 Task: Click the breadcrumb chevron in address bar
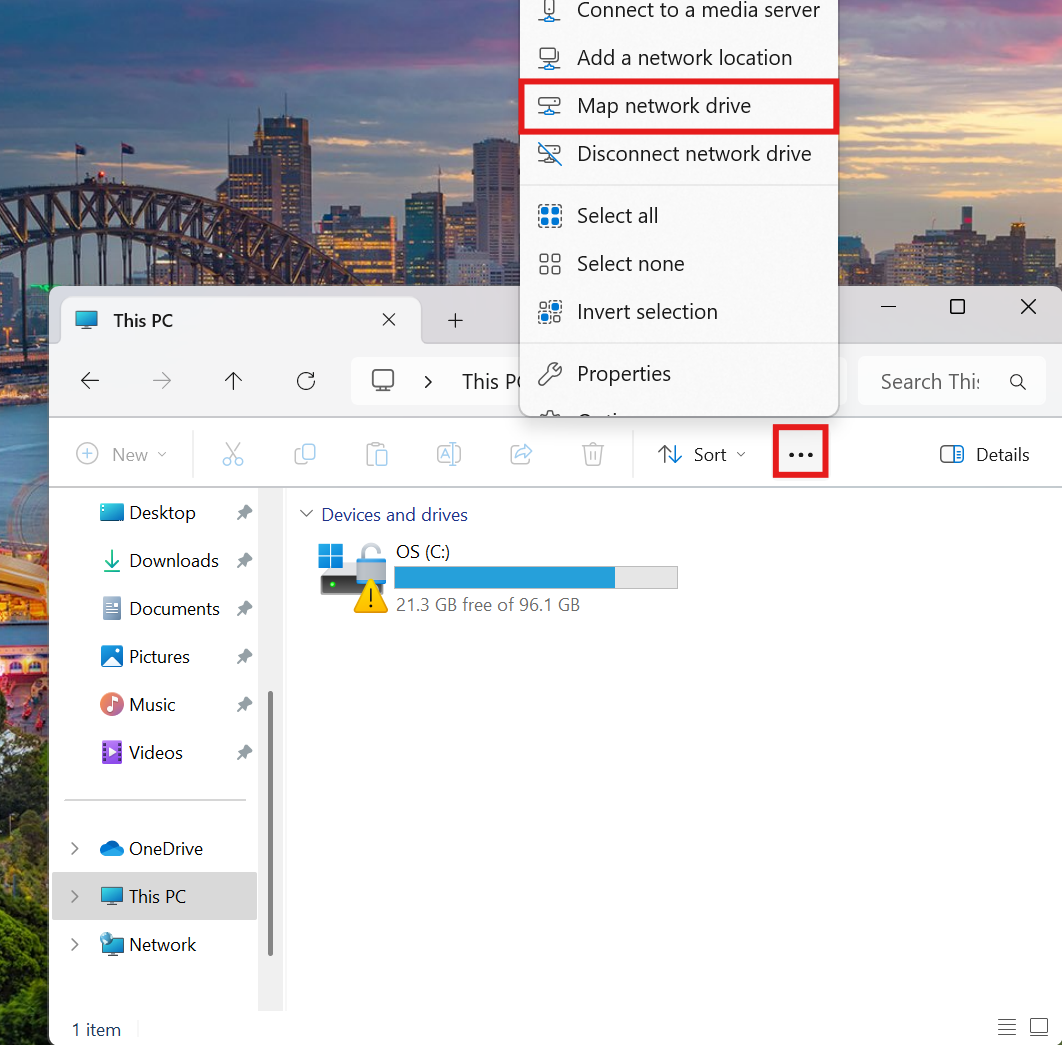(428, 381)
